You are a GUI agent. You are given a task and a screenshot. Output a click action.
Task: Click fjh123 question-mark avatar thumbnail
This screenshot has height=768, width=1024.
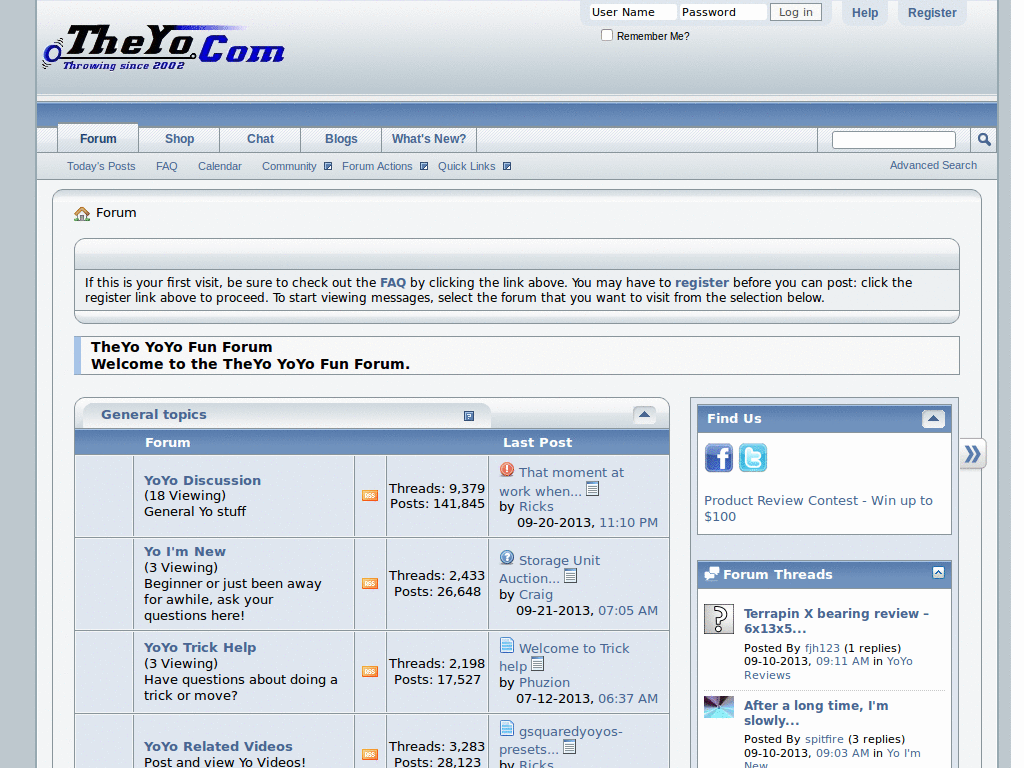tap(718, 618)
